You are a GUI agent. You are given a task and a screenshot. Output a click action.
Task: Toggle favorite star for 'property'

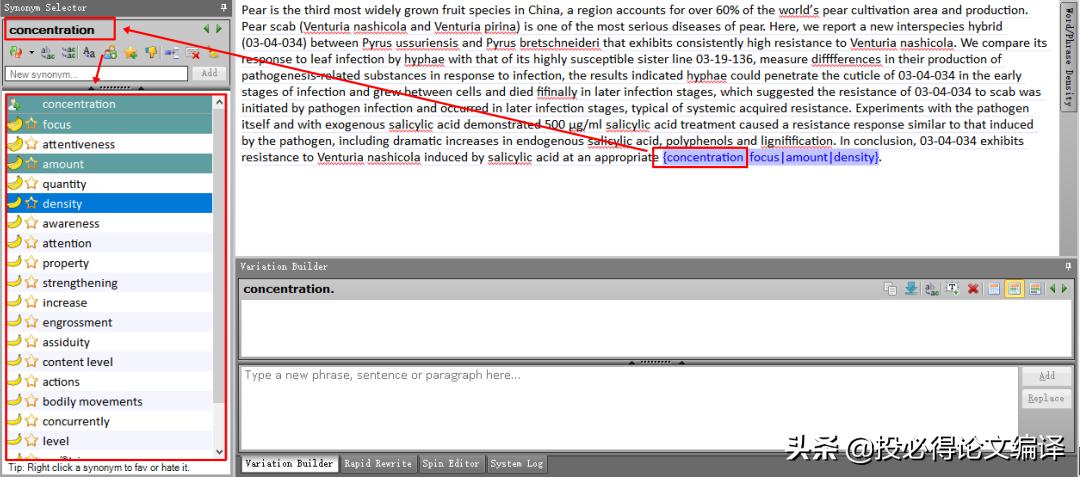pyautogui.click(x=31, y=263)
